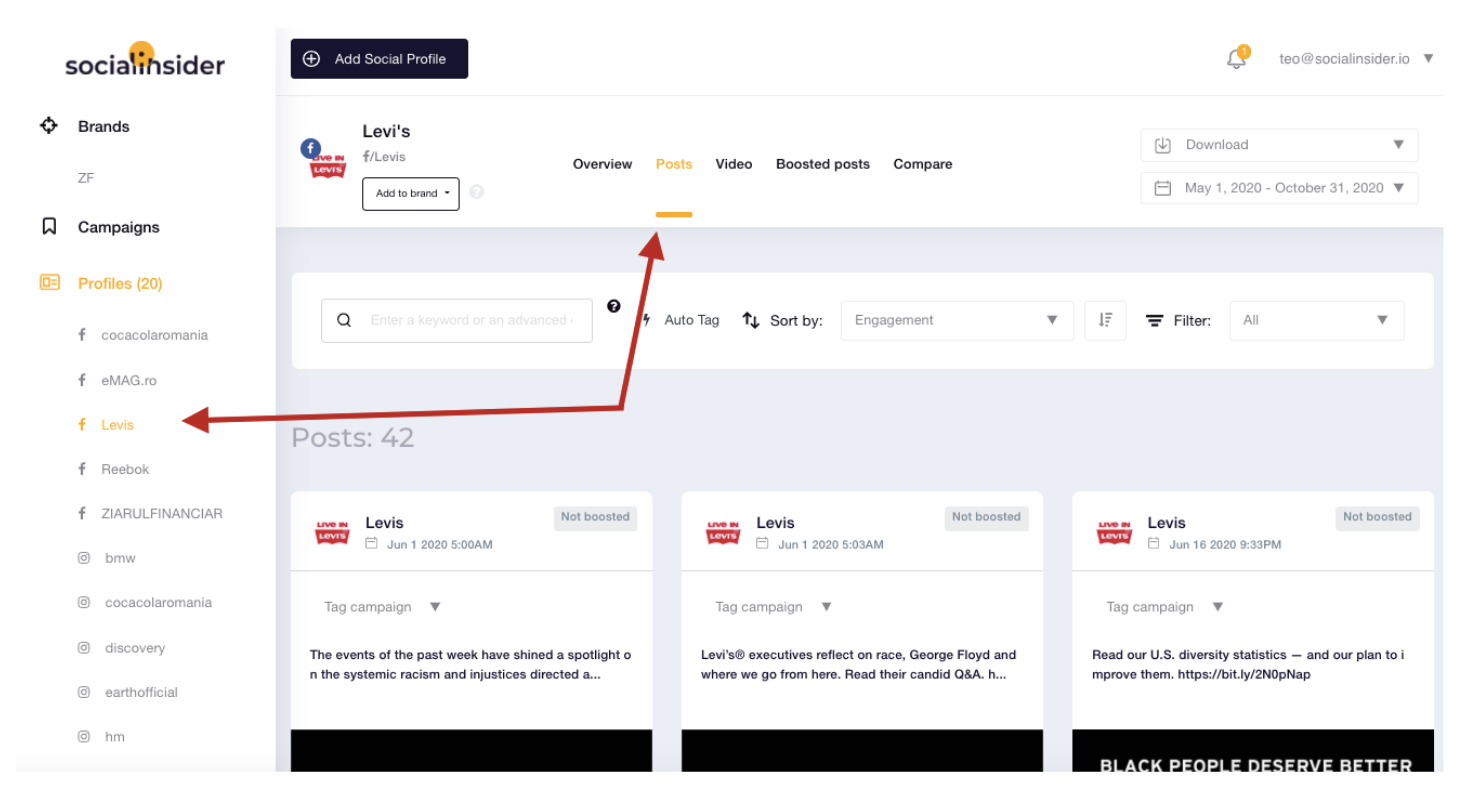Image resolution: width=1460 pixels, height=800 pixels.
Task: Switch to the Video tab
Action: [x=734, y=164]
